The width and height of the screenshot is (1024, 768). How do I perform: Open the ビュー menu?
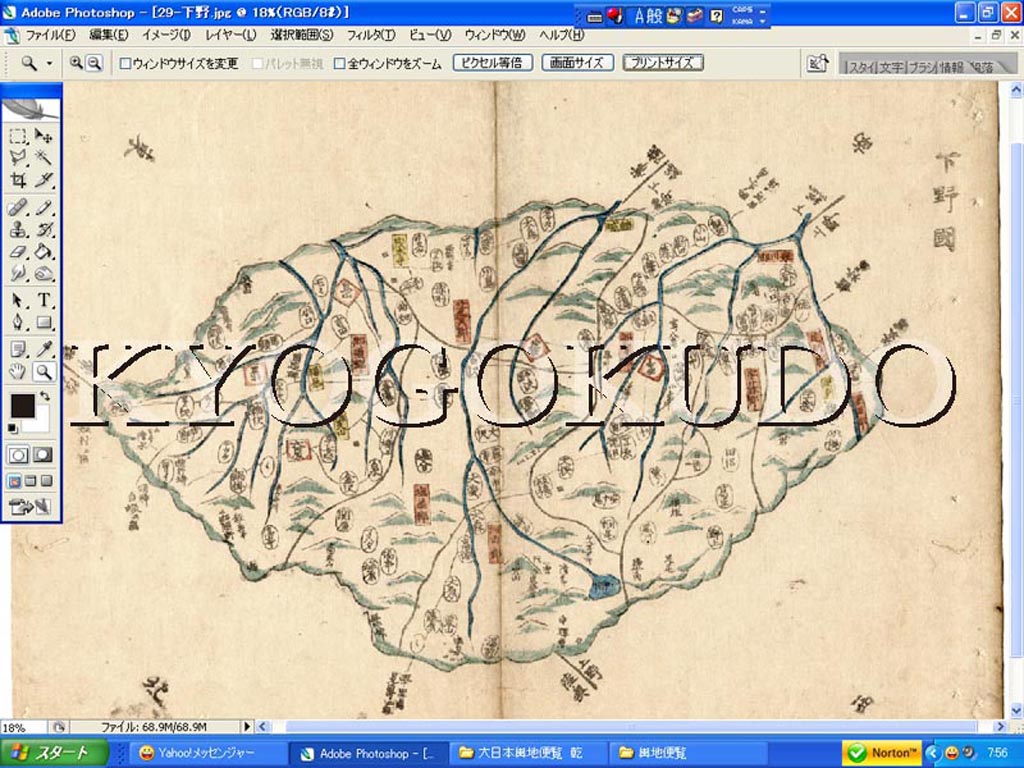pos(430,35)
